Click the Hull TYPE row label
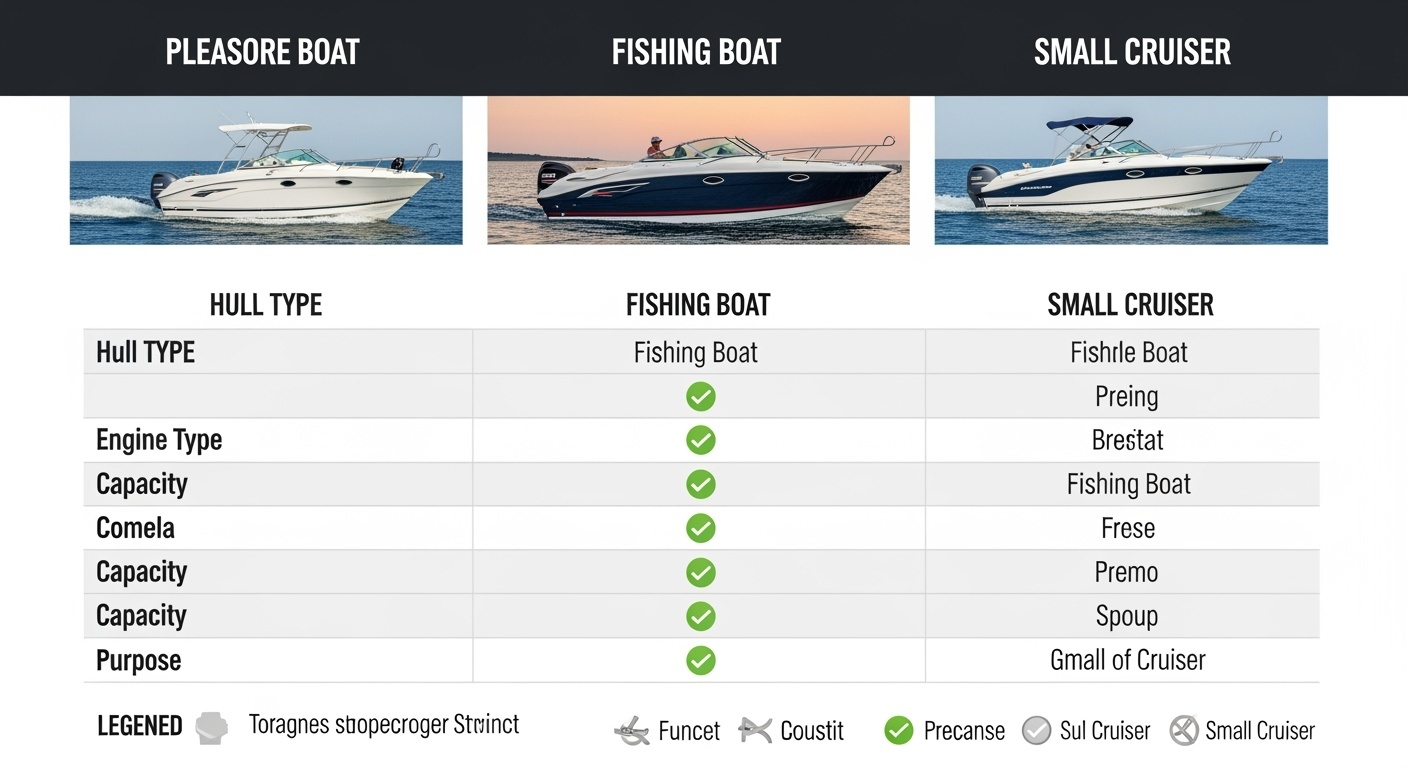 [x=145, y=352]
